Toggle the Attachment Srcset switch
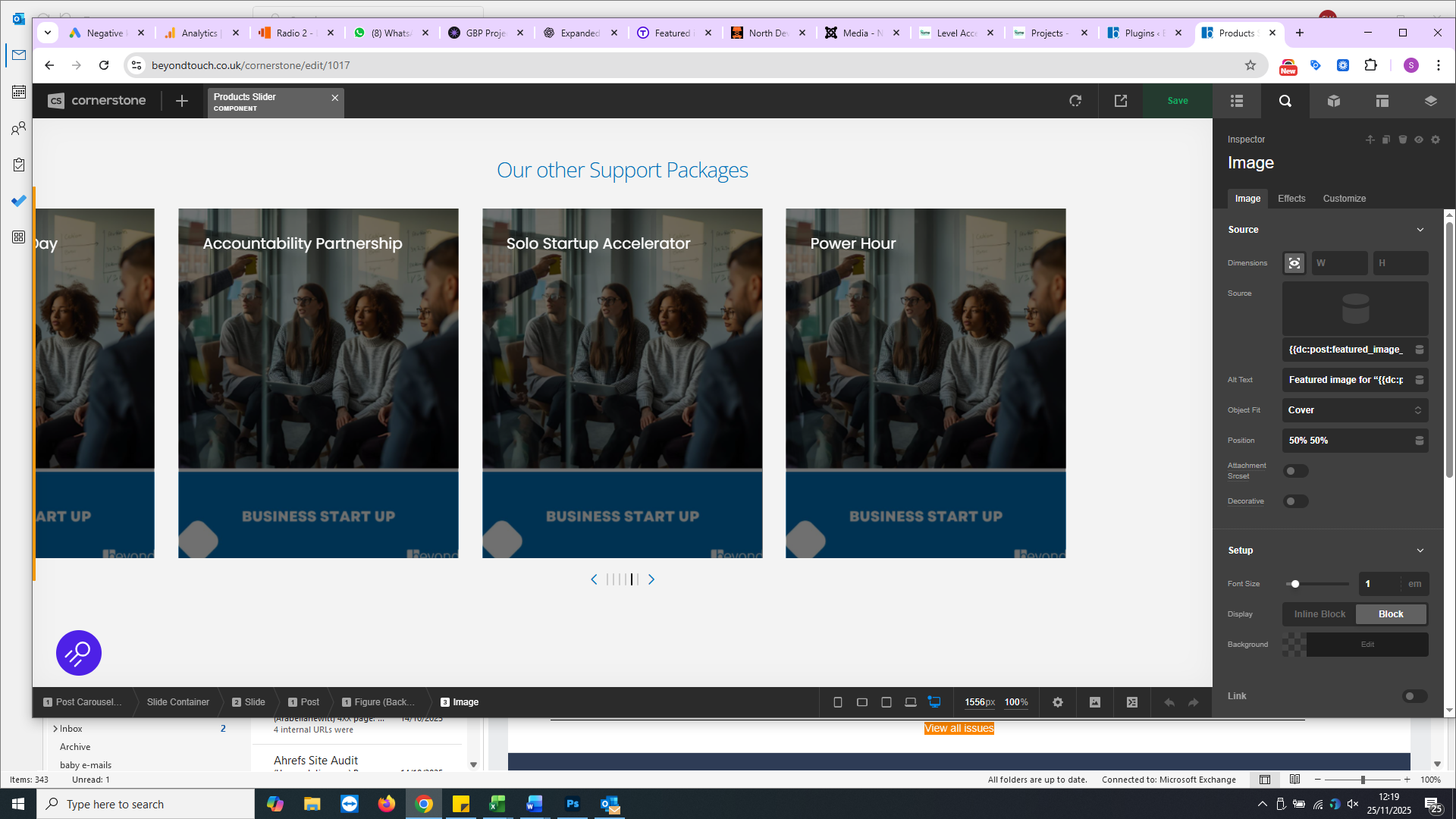 (1295, 471)
